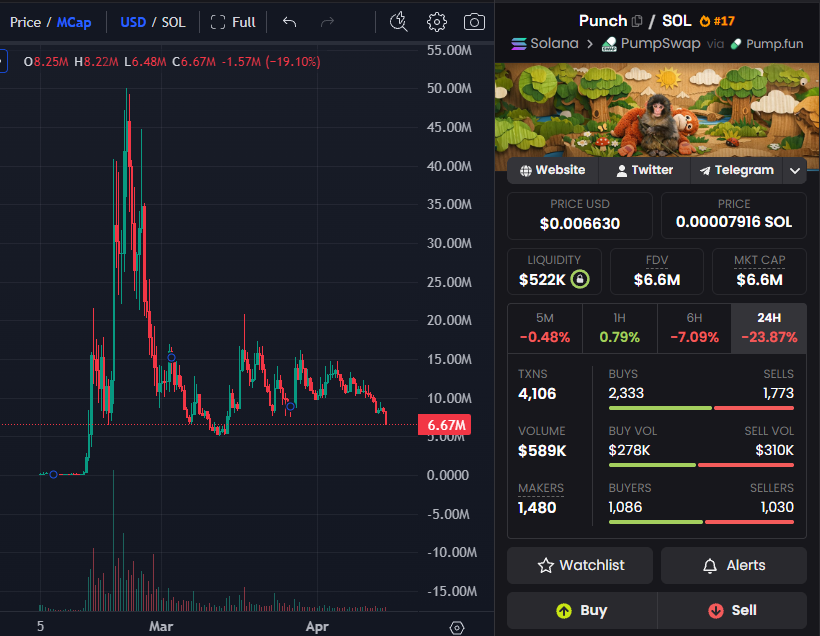Select SOL denomination for chart
This screenshot has width=820, height=636.
click(x=173, y=22)
